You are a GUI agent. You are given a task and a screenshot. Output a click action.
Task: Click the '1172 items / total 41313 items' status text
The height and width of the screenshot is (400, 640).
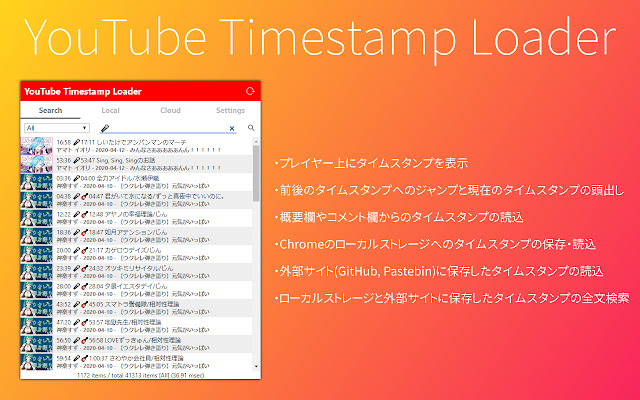pyautogui.click(x=140, y=375)
